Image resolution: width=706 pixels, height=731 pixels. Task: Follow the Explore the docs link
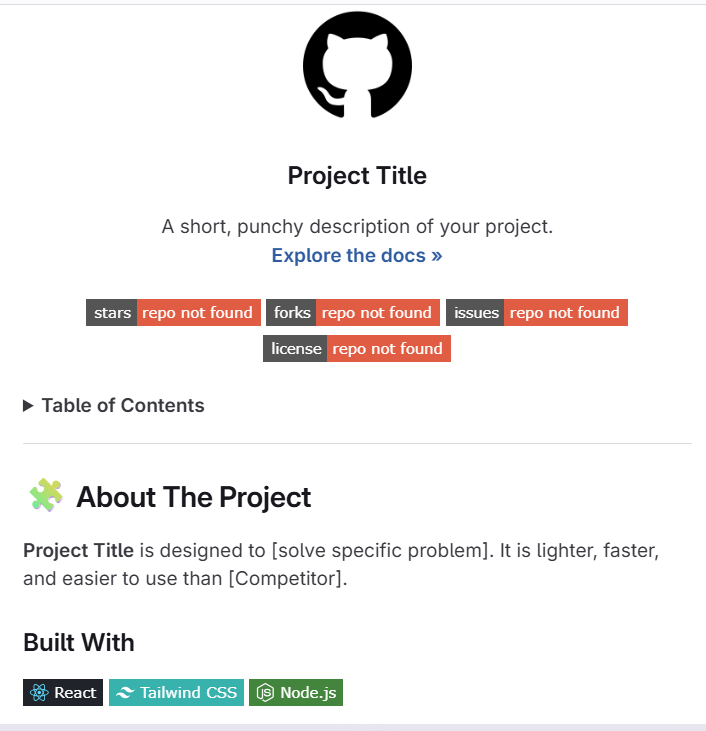click(x=357, y=255)
